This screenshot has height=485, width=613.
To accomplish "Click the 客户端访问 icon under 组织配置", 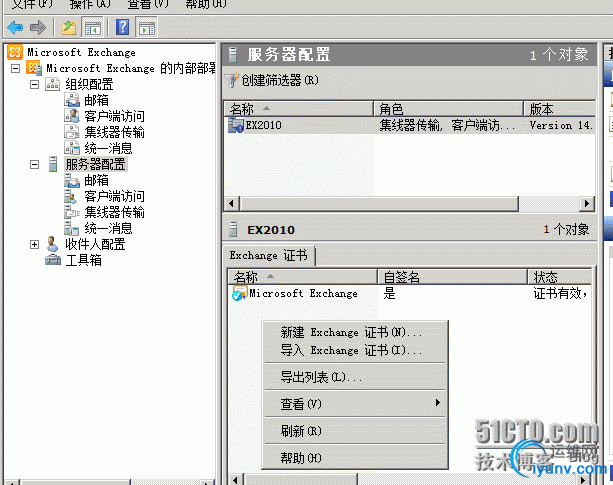I will pos(72,116).
